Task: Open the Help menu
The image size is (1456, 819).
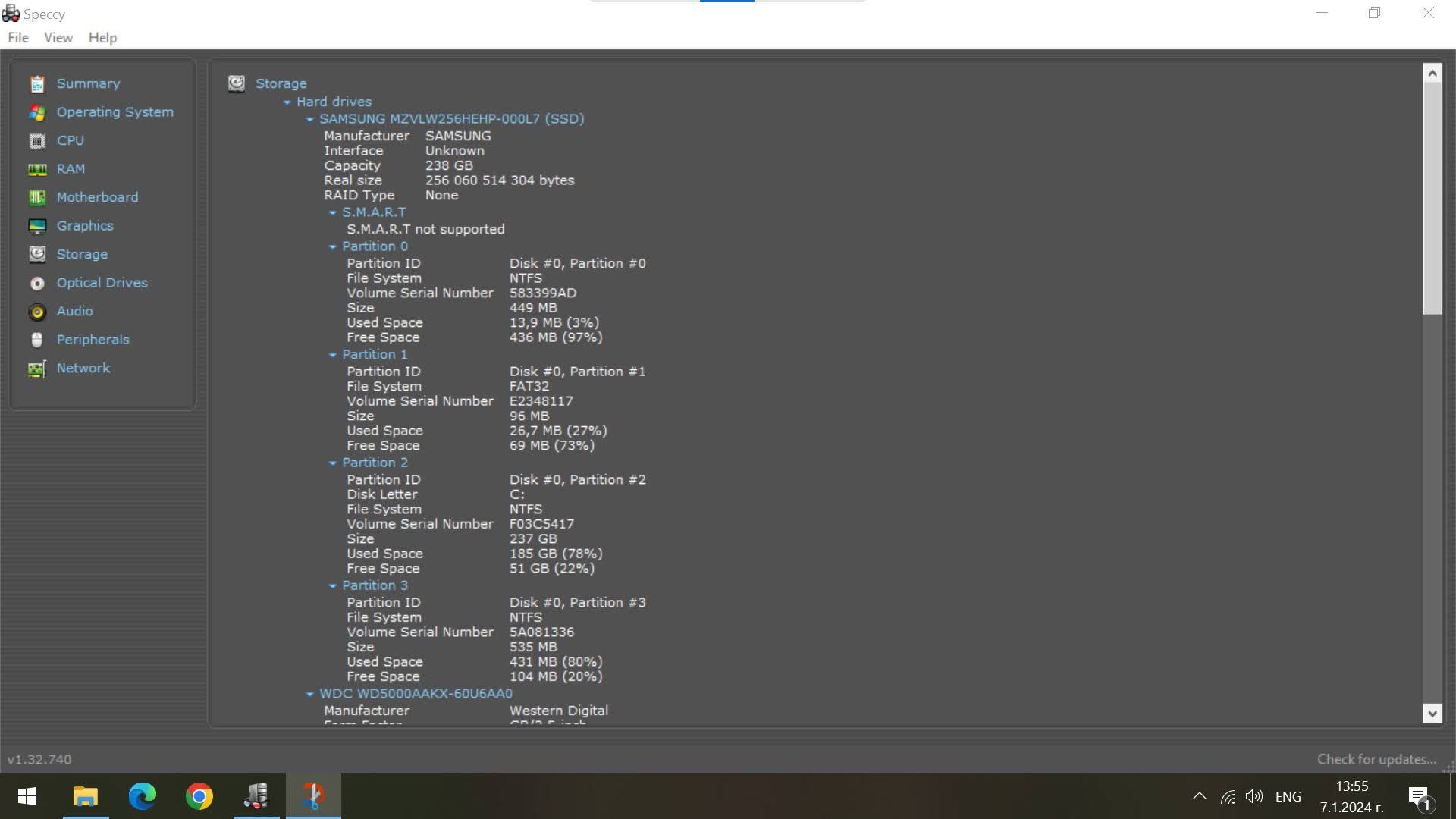Action: pos(102,38)
